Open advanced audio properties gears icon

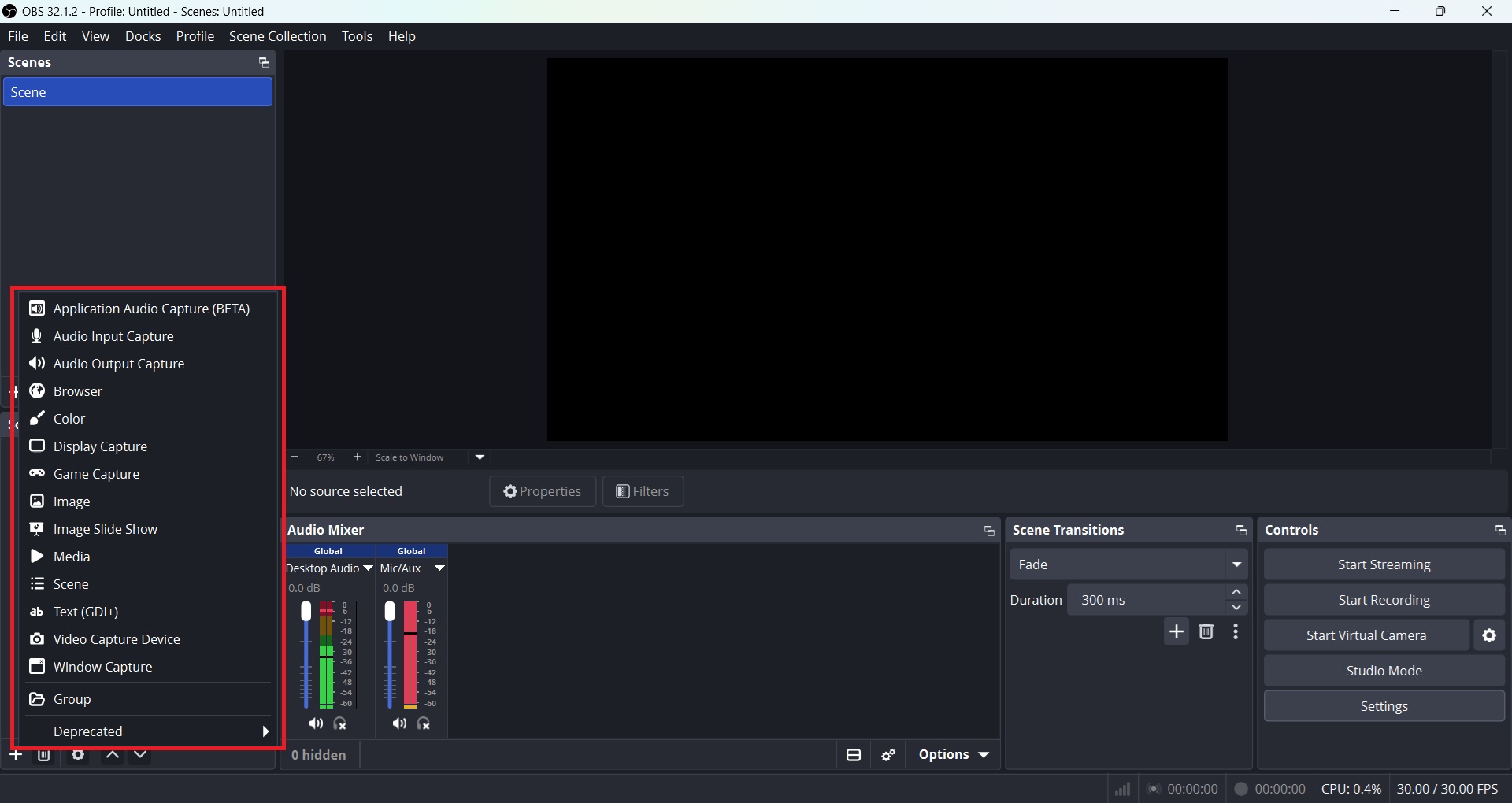(888, 755)
